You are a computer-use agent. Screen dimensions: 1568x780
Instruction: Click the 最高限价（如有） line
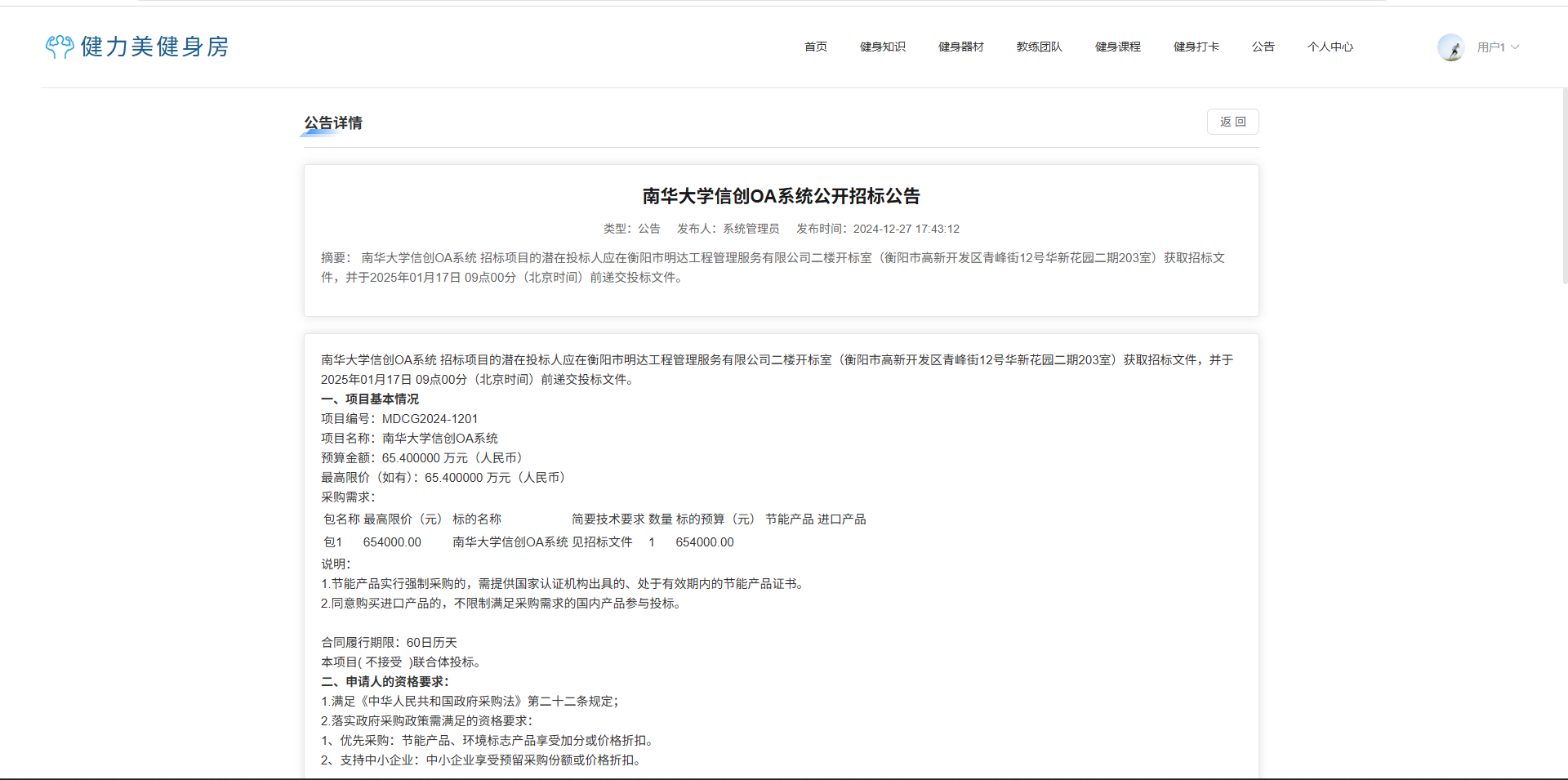tap(444, 477)
